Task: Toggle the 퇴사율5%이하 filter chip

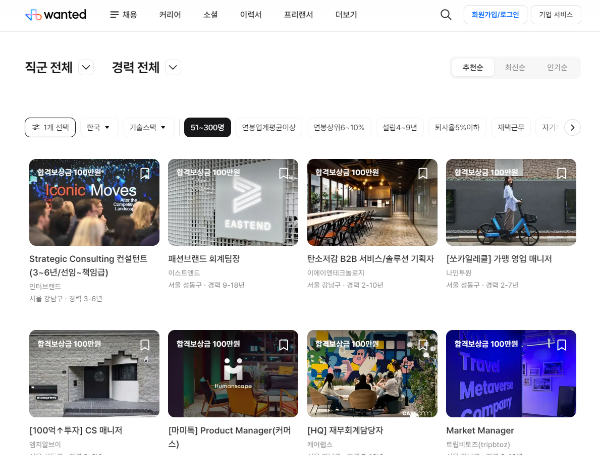Action: point(457,127)
